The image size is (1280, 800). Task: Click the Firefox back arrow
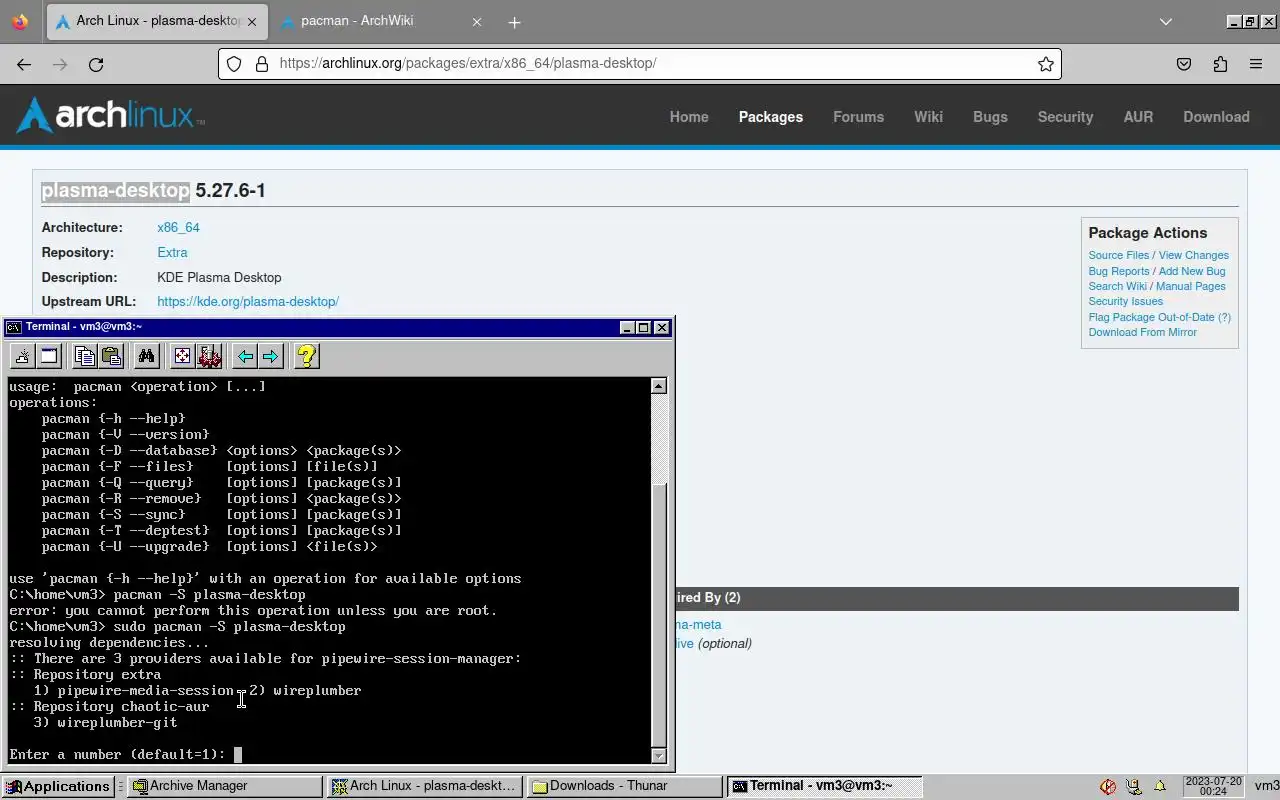[x=24, y=64]
